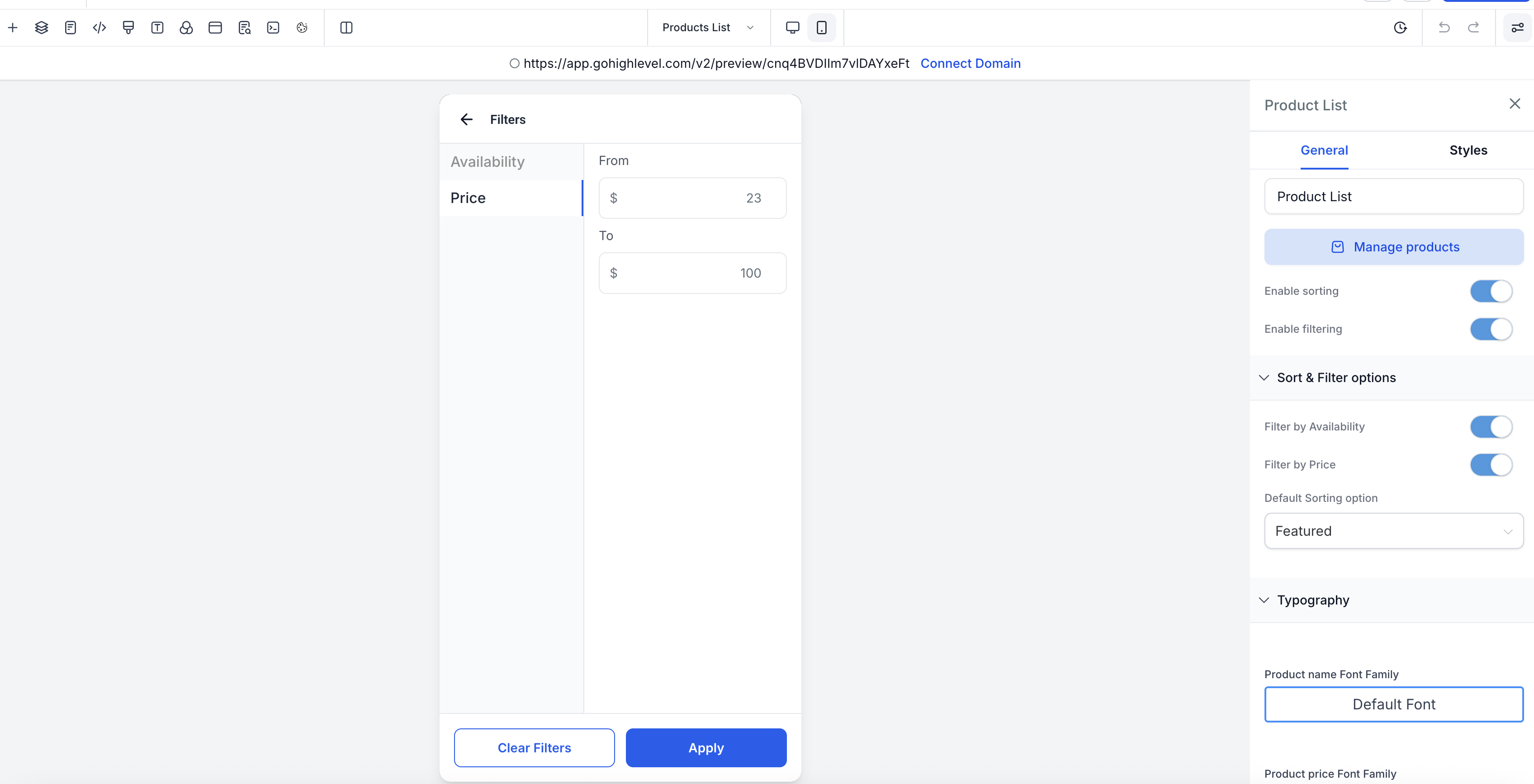Screen dimensions: 1534x784
Task: Toggle Filter by Price off
Action: click(x=1491, y=465)
